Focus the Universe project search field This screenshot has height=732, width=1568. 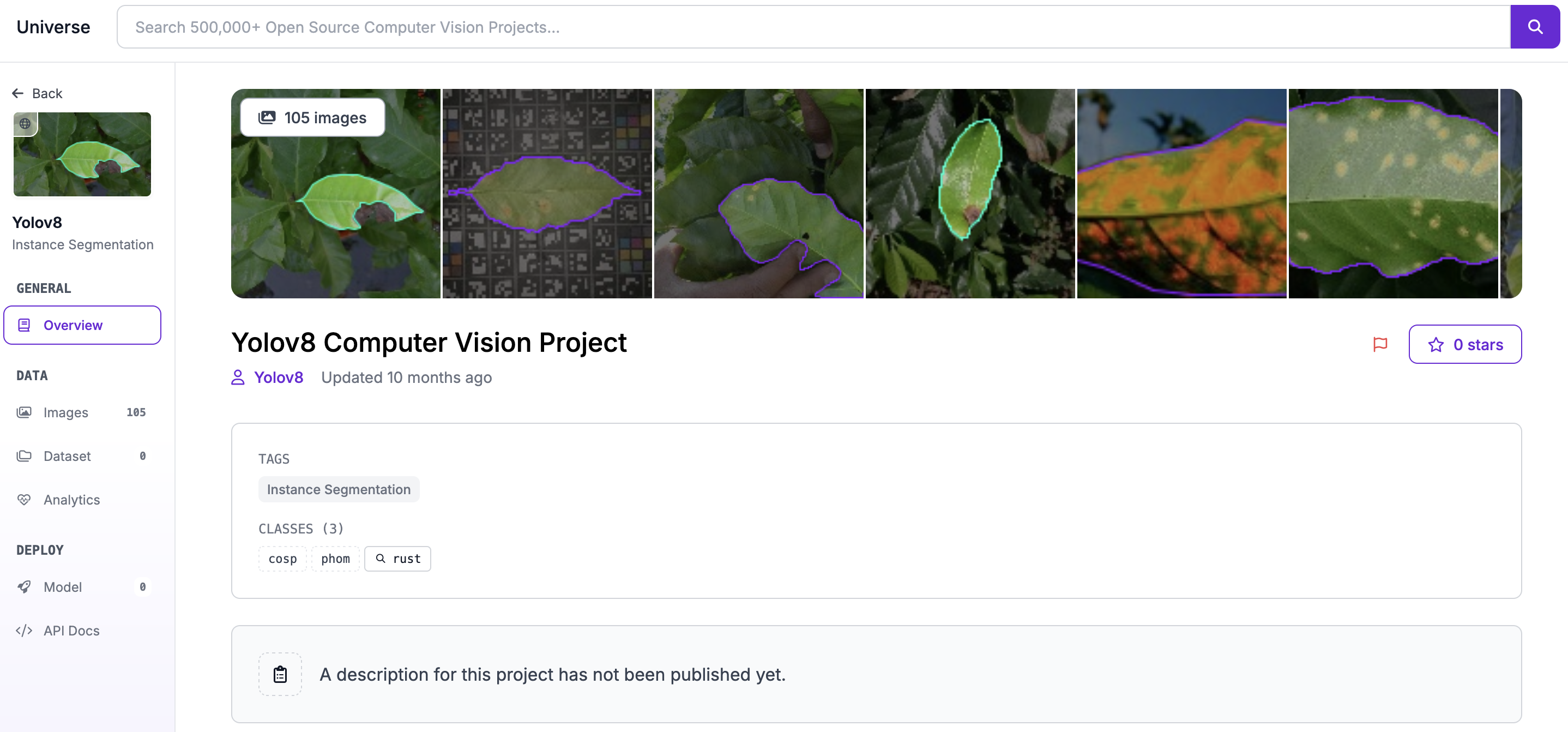coord(813,27)
